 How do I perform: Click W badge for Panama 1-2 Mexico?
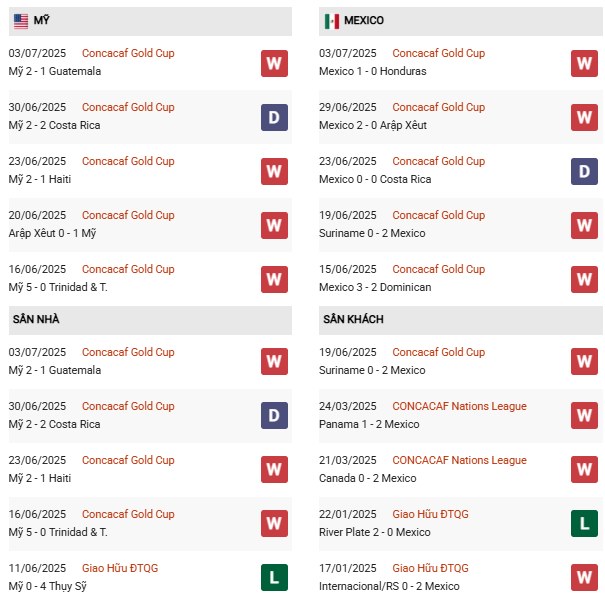point(585,415)
